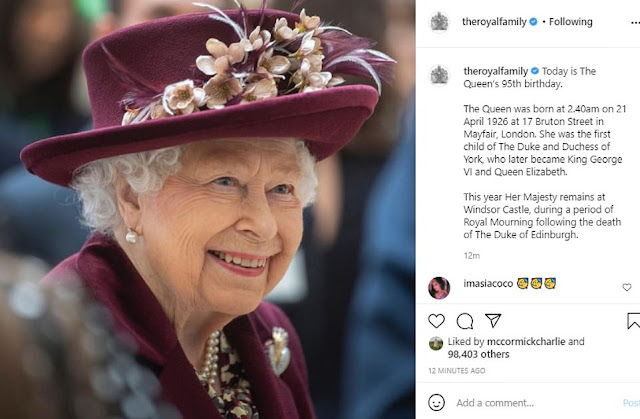Share post using paper plane icon

492,321
